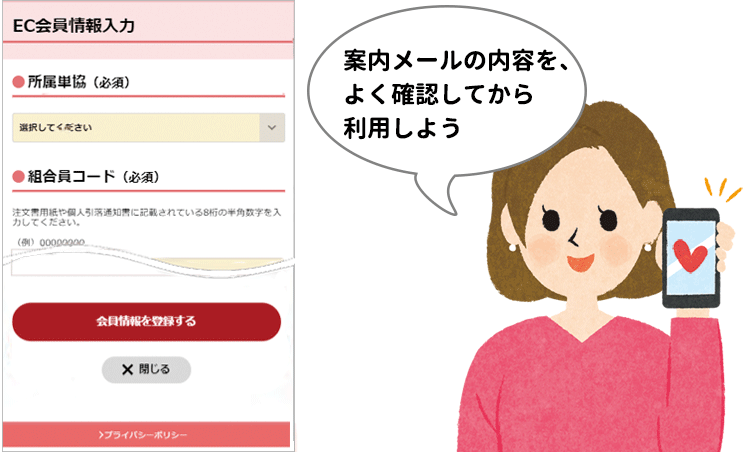Viewport: 750px width, 452px height.
Task: Click the red bullet next to 所属単協
Action: click(x=19, y=82)
